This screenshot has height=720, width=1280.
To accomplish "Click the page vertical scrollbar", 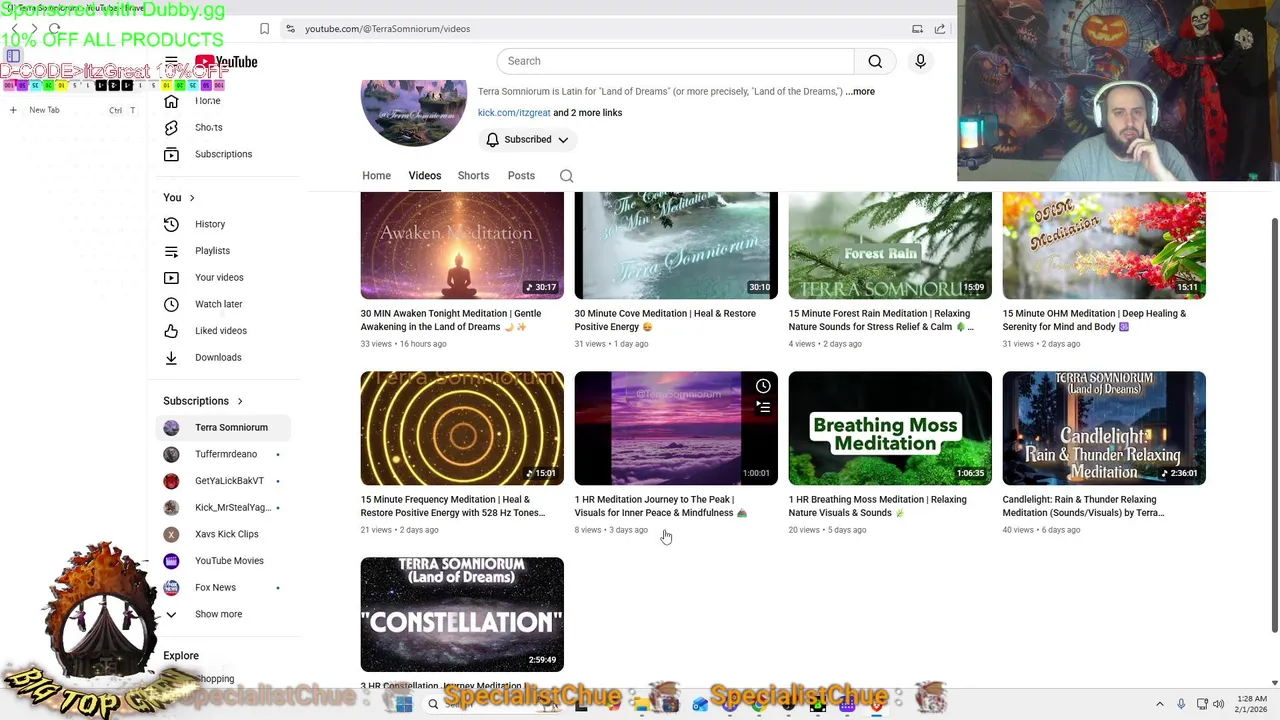I will click(x=1274, y=424).
